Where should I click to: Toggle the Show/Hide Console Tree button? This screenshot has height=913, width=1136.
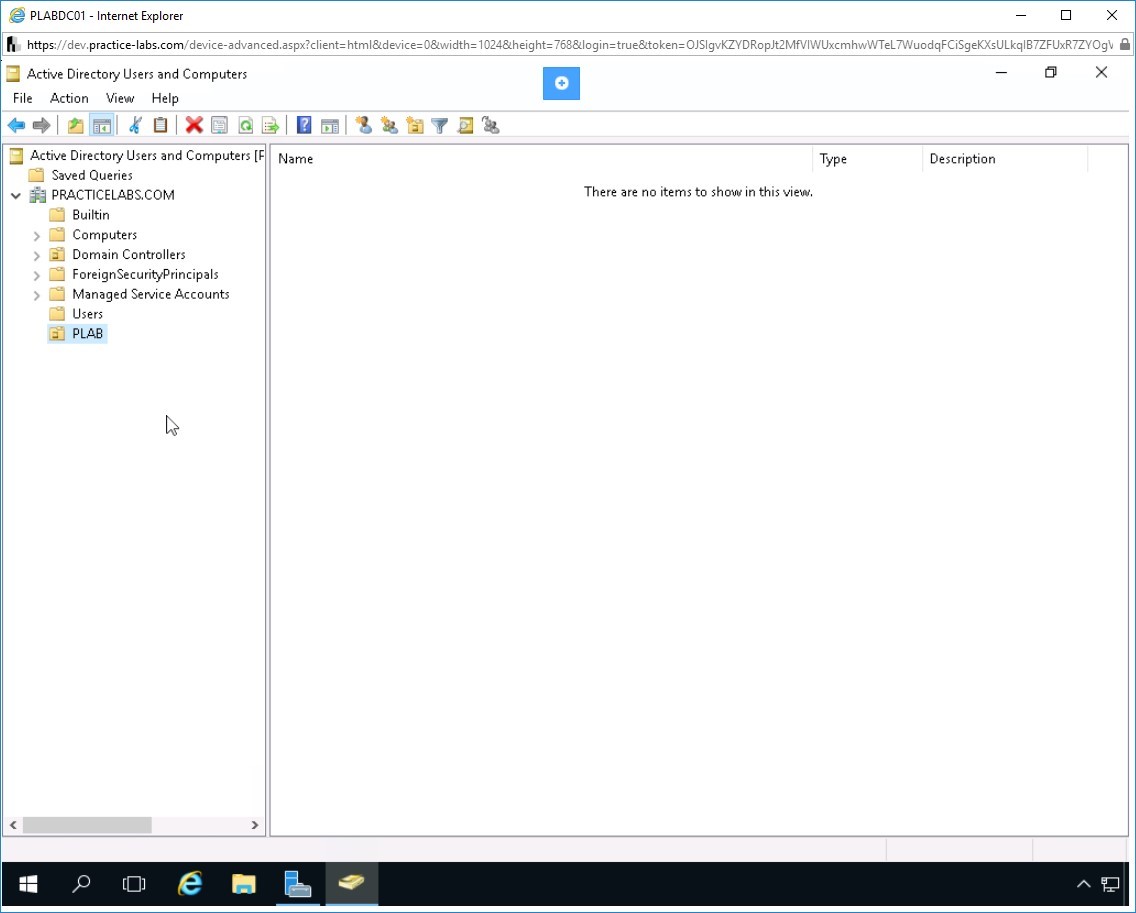click(101, 125)
